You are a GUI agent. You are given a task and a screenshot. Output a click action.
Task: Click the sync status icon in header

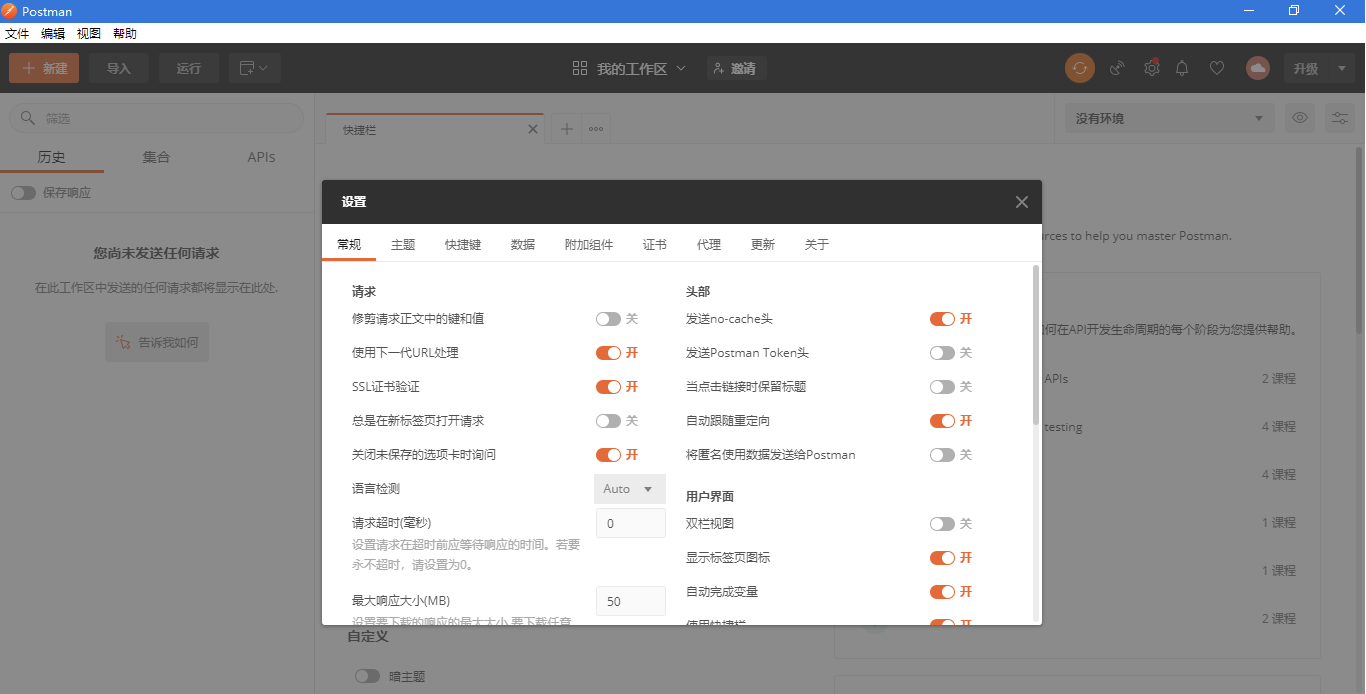point(1080,68)
